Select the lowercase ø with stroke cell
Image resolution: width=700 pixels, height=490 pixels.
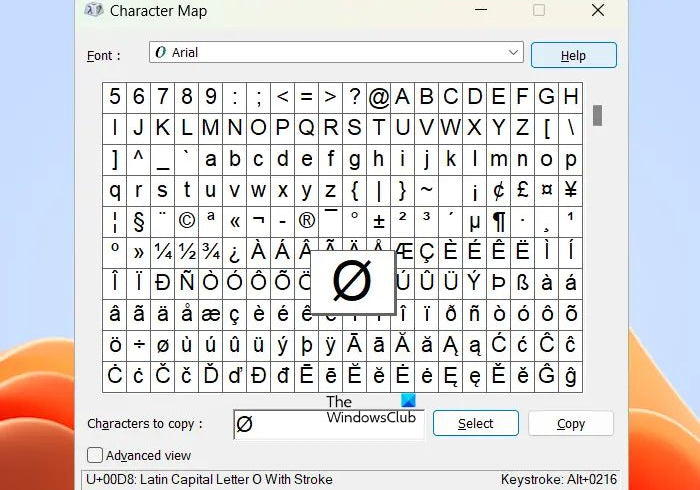[163, 345]
